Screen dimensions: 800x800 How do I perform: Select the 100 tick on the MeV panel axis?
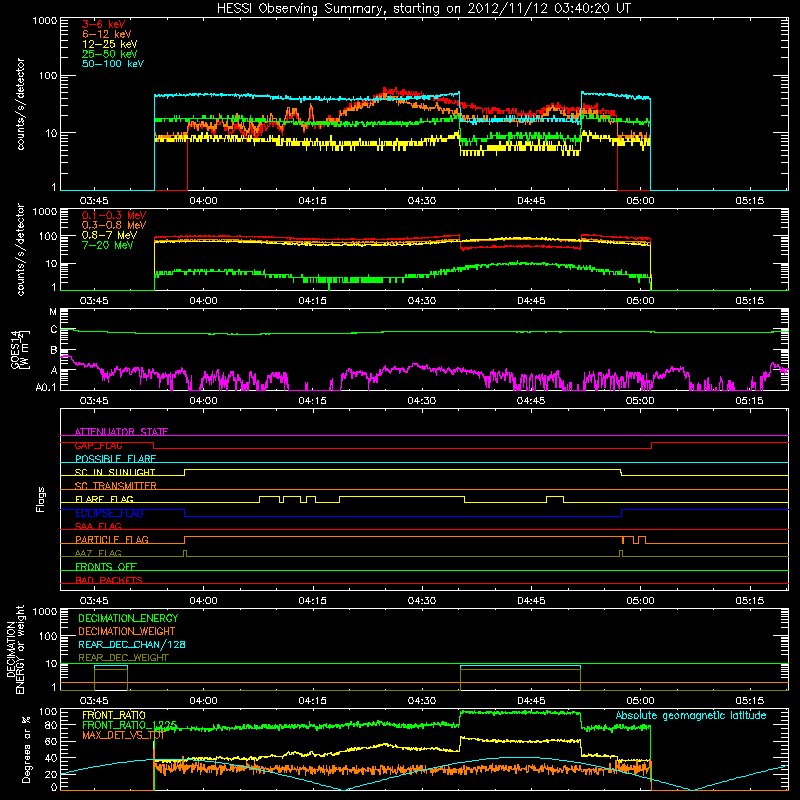tap(48, 236)
